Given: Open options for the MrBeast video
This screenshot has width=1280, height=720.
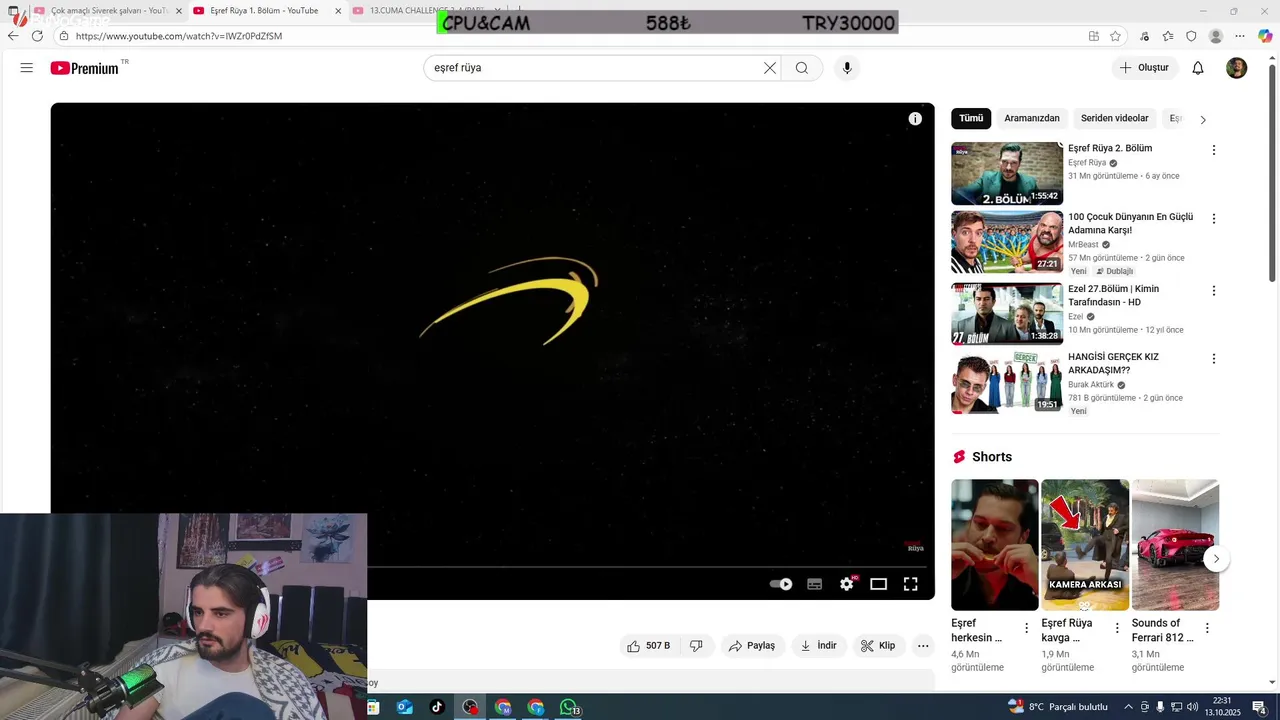Looking at the screenshot, I should tap(1214, 219).
